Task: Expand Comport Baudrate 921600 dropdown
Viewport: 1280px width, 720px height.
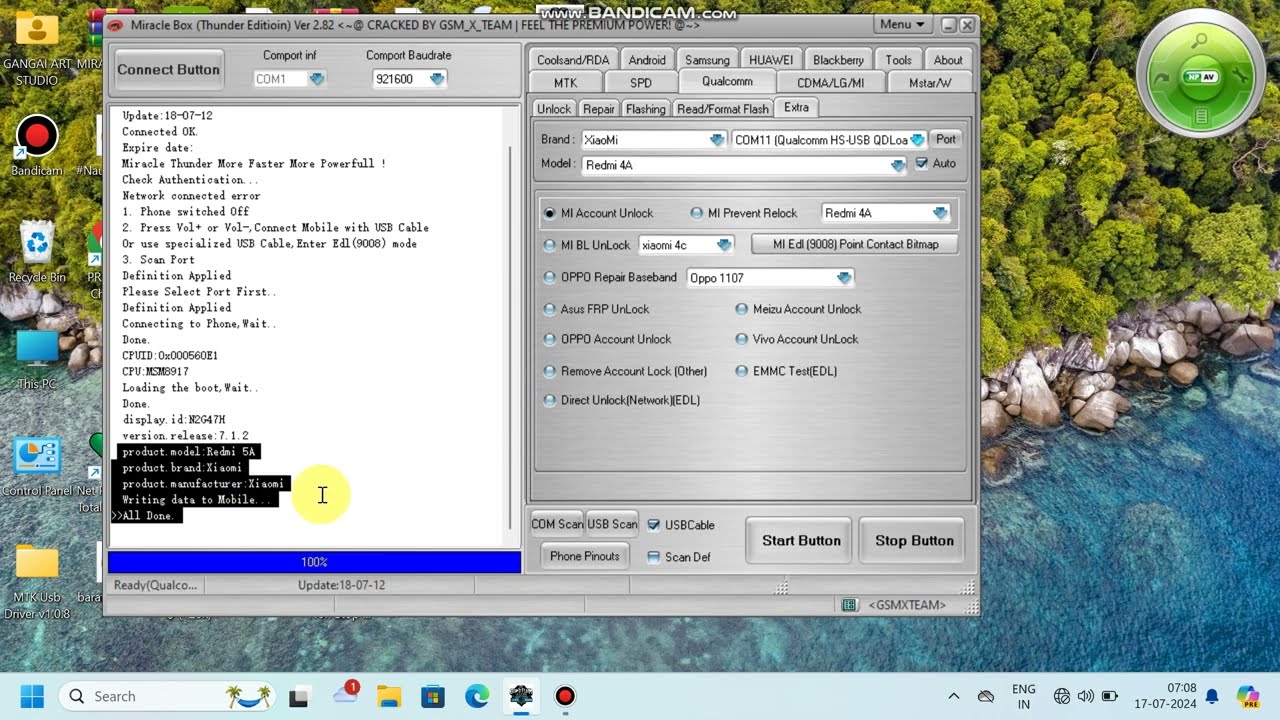Action: (437, 79)
